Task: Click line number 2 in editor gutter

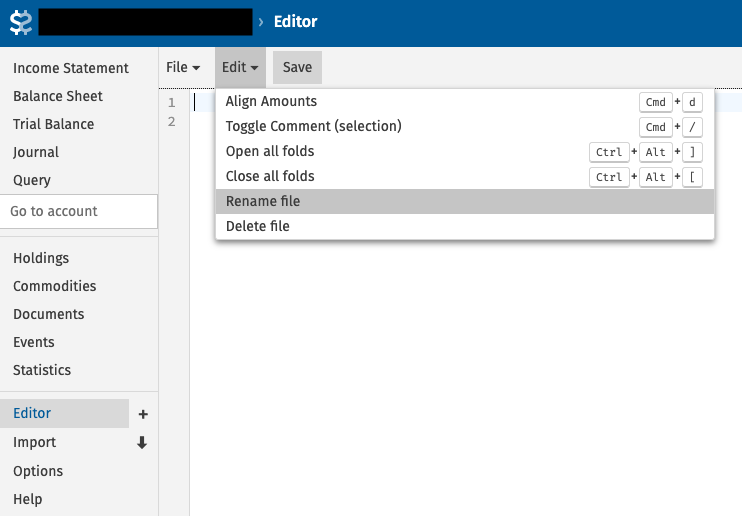Action: point(172,122)
